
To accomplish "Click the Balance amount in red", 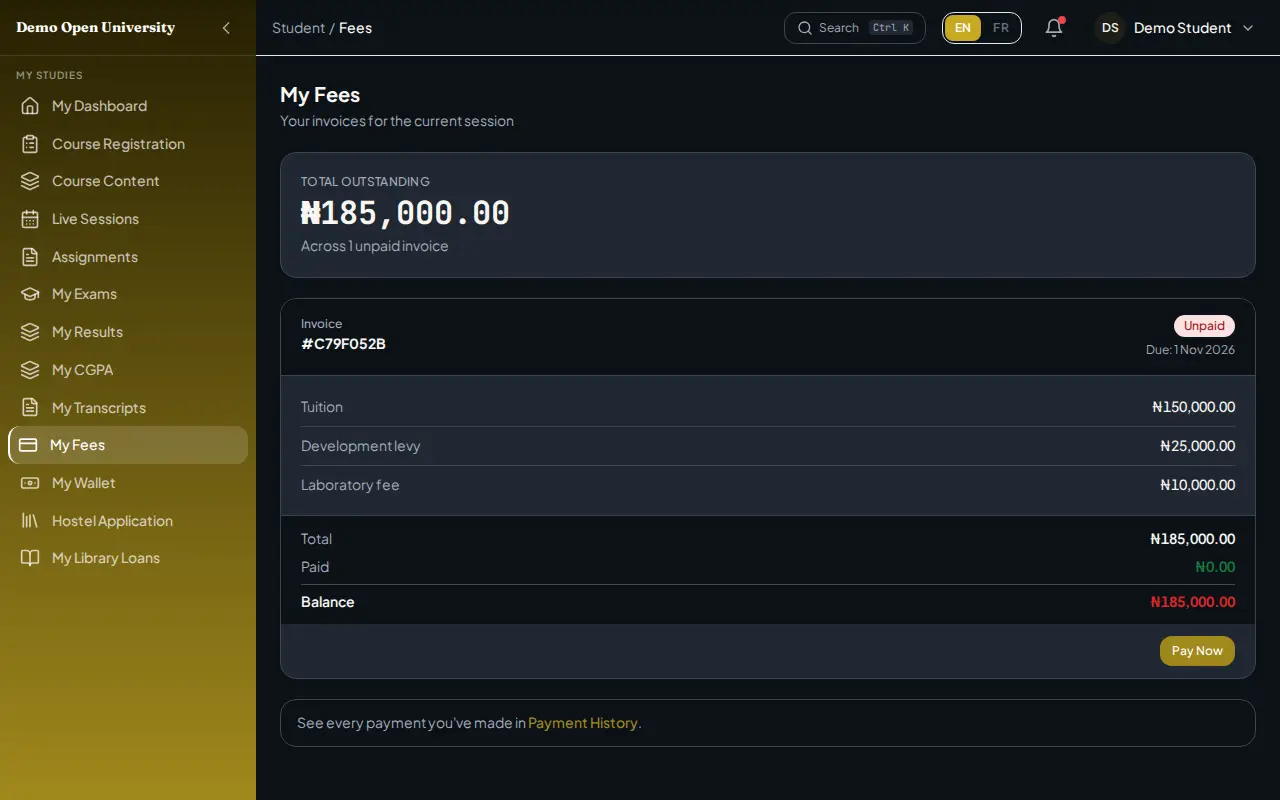I will (x=1192, y=602).
